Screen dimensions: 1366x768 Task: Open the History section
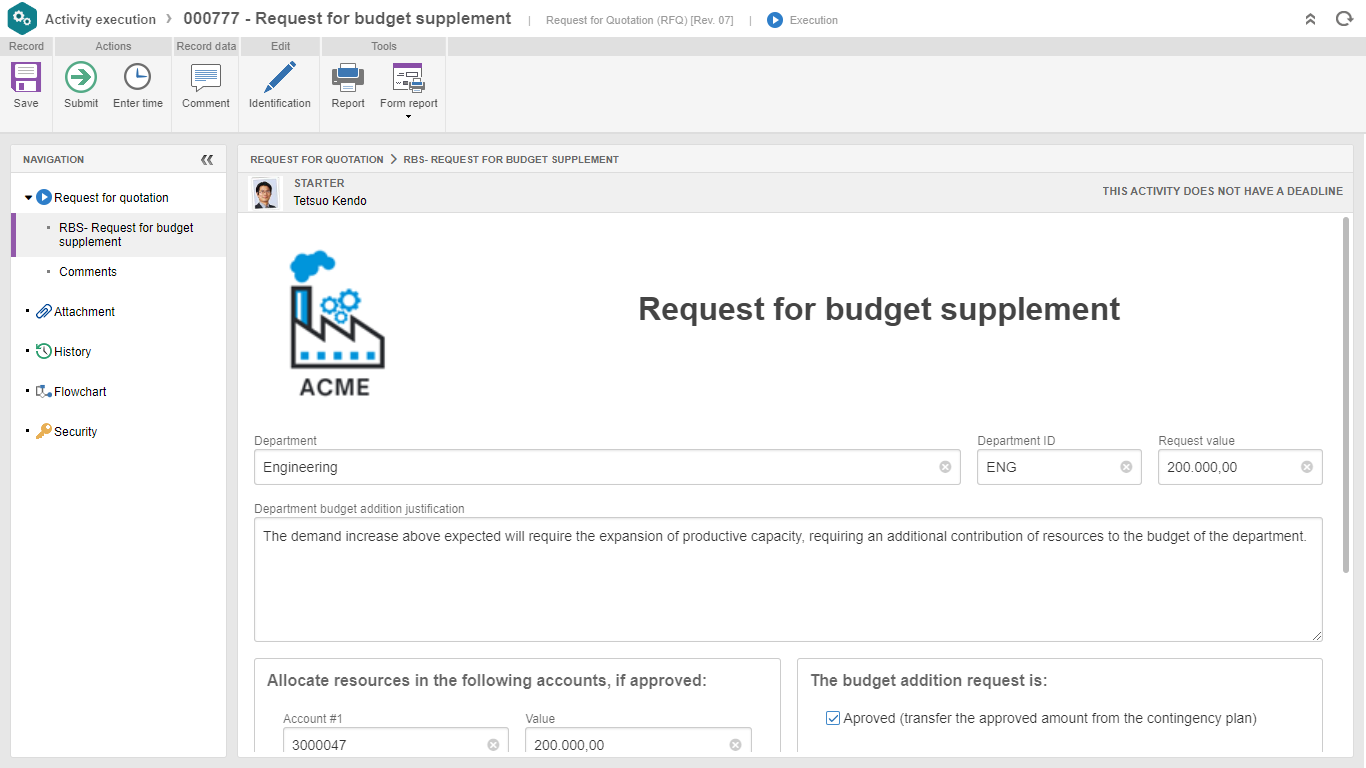click(x=72, y=351)
